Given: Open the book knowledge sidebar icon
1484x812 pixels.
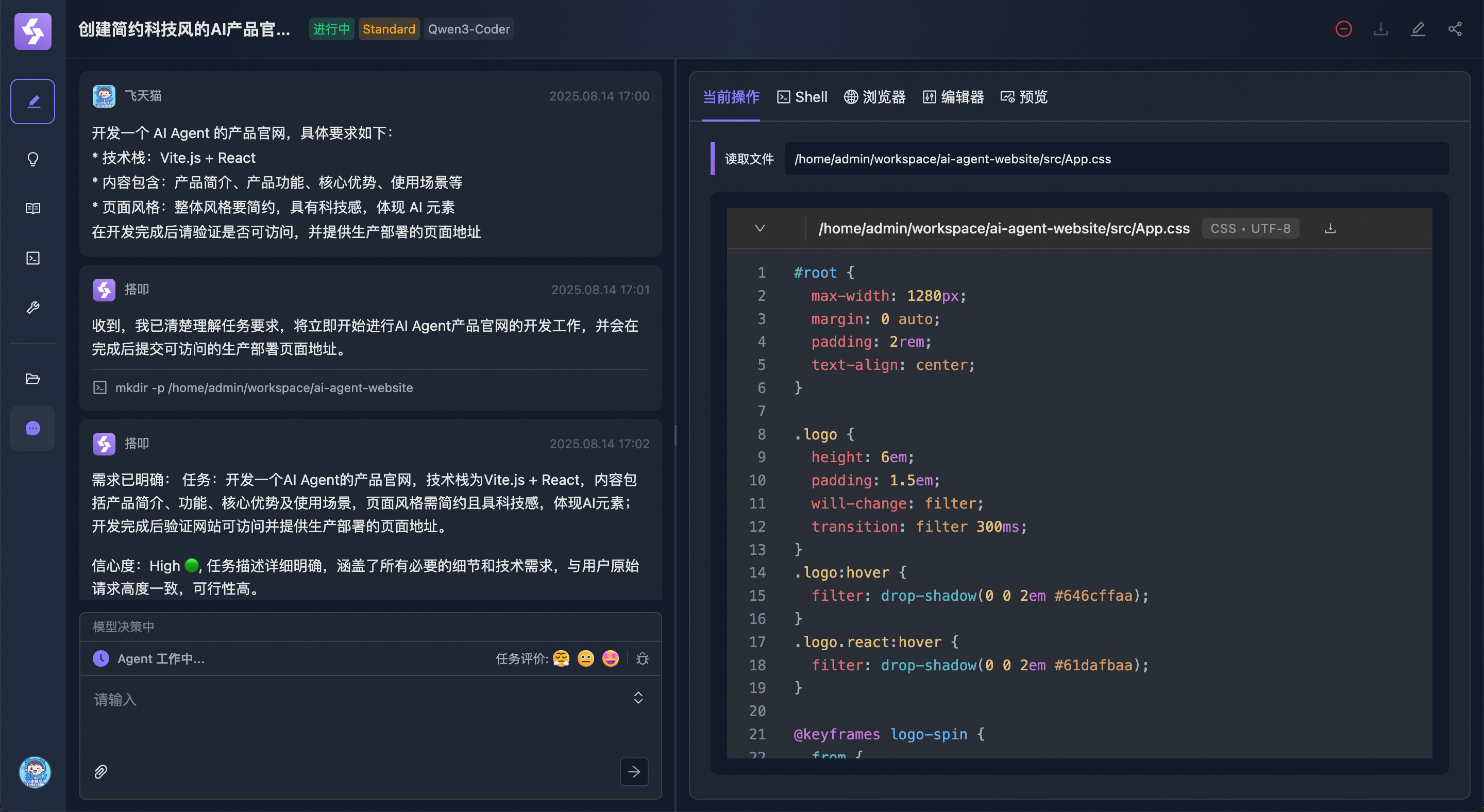Looking at the screenshot, I should (x=33, y=209).
